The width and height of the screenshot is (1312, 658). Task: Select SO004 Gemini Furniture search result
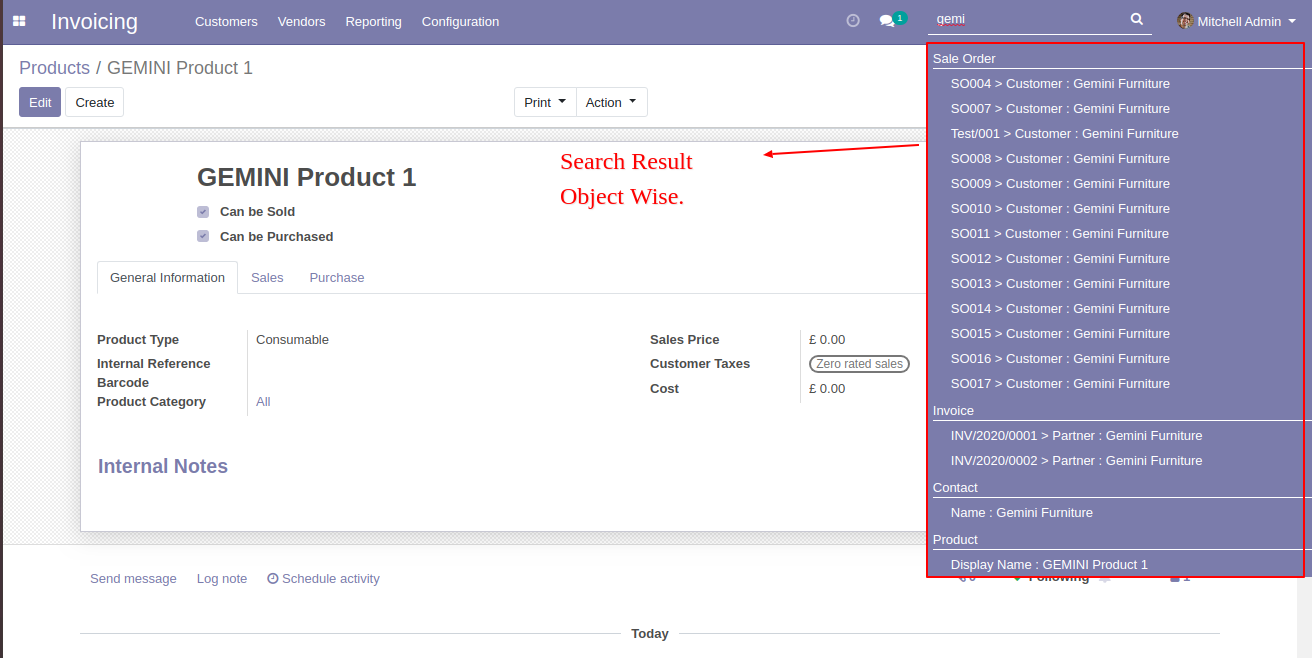pos(1059,84)
